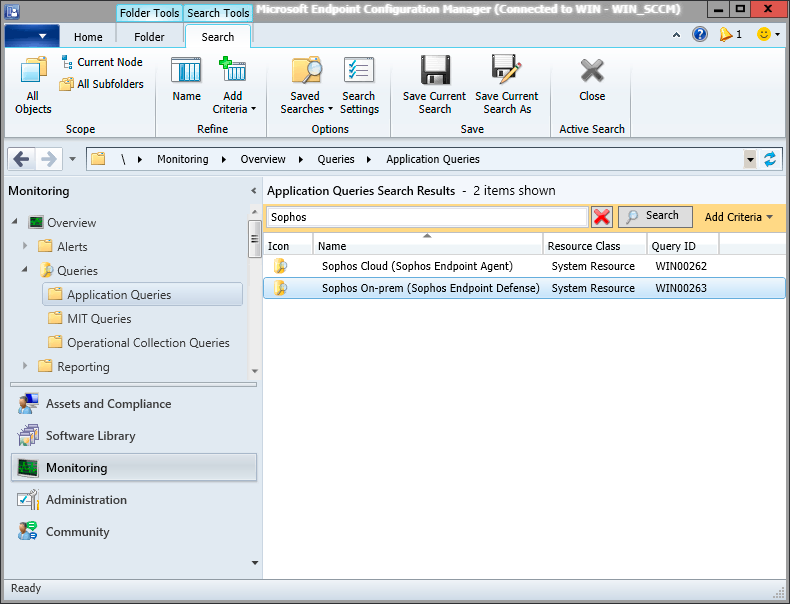790x604 pixels.
Task: Switch to the Folder ribbon tab
Action: 149,37
